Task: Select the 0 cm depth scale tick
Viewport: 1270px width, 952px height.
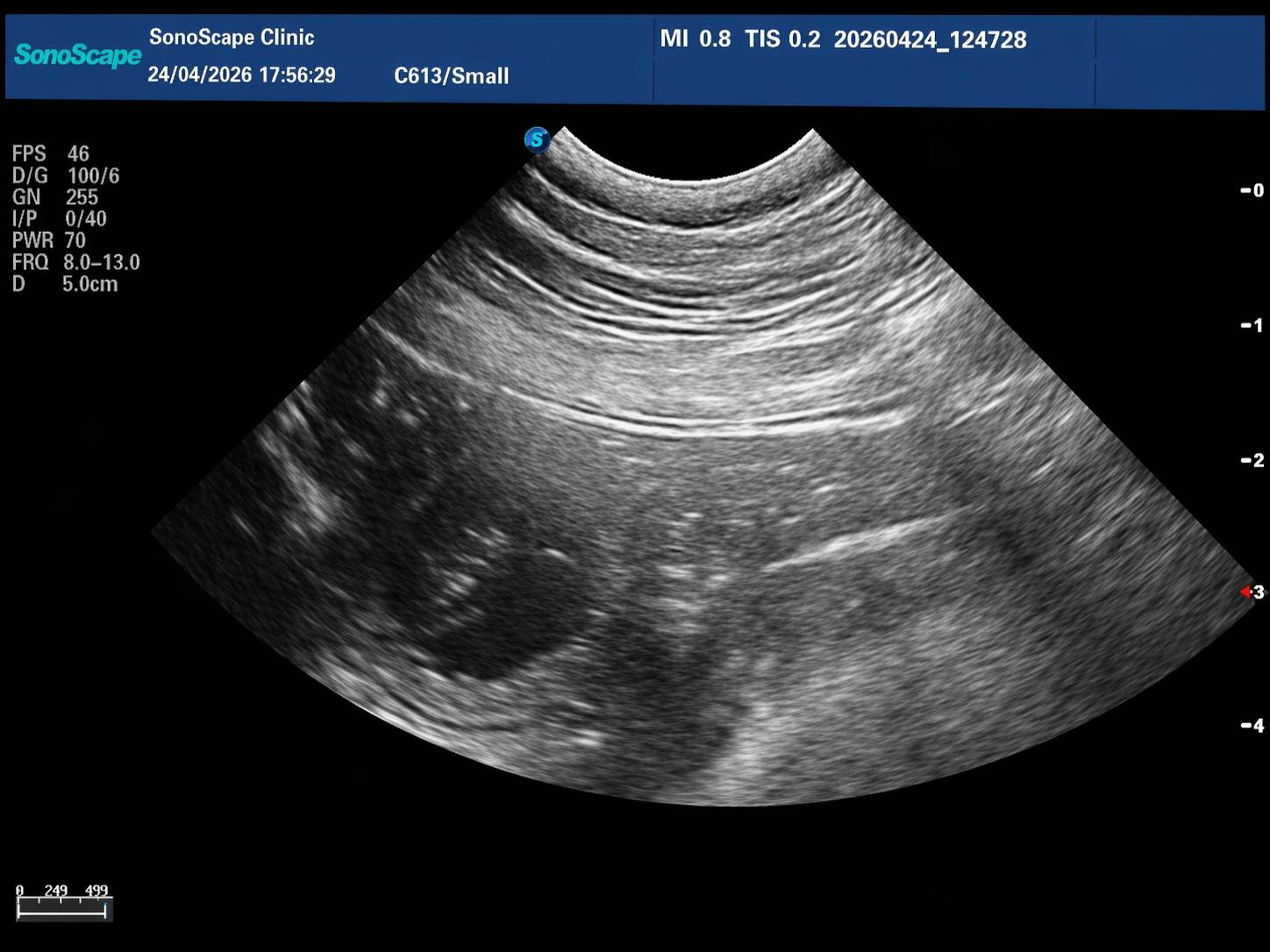Action: [x=1252, y=190]
